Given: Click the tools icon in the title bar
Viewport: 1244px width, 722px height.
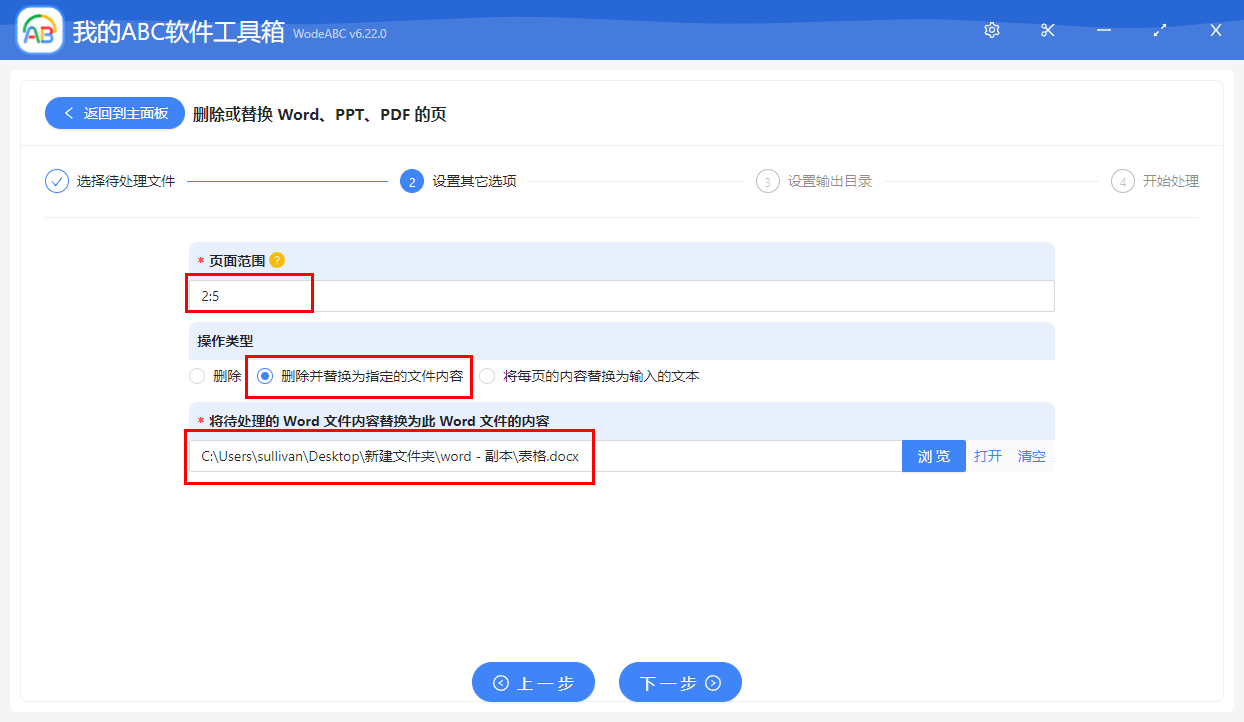Looking at the screenshot, I should point(1047,30).
